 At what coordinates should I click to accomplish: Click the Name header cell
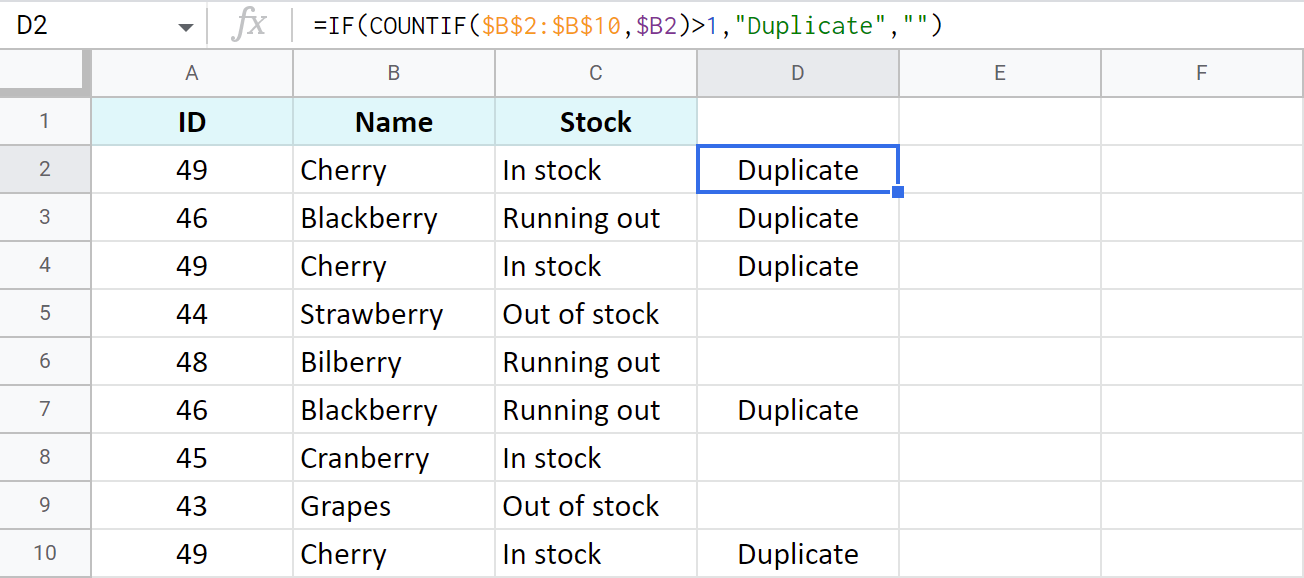point(393,121)
